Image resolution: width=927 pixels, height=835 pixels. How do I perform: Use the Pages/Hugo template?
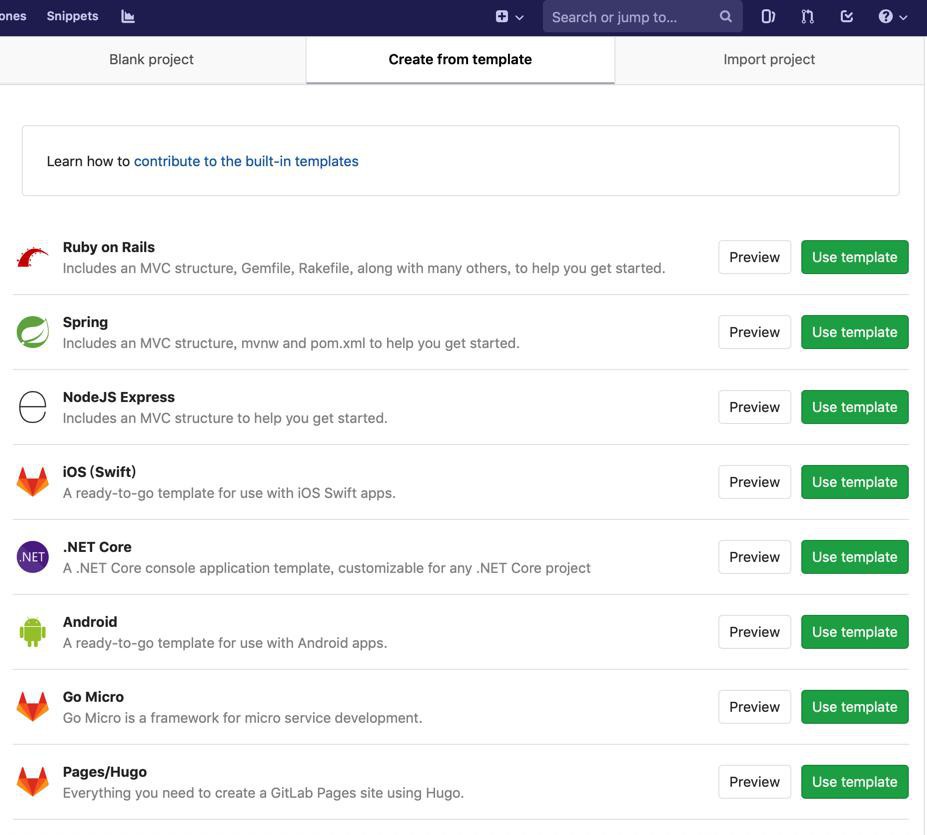pyautogui.click(x=854, y=782)
